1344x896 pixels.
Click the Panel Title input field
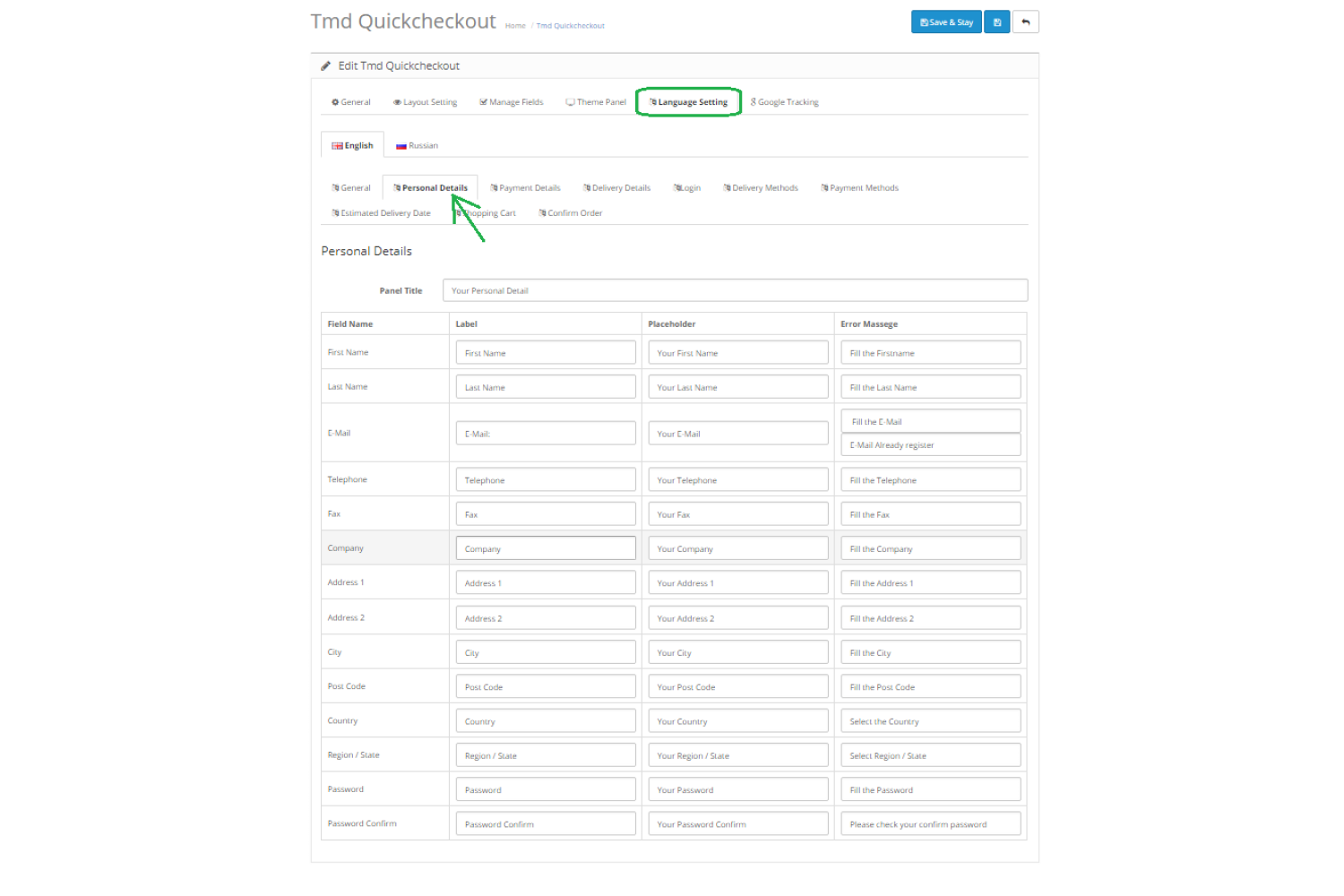tap(735, 290)
